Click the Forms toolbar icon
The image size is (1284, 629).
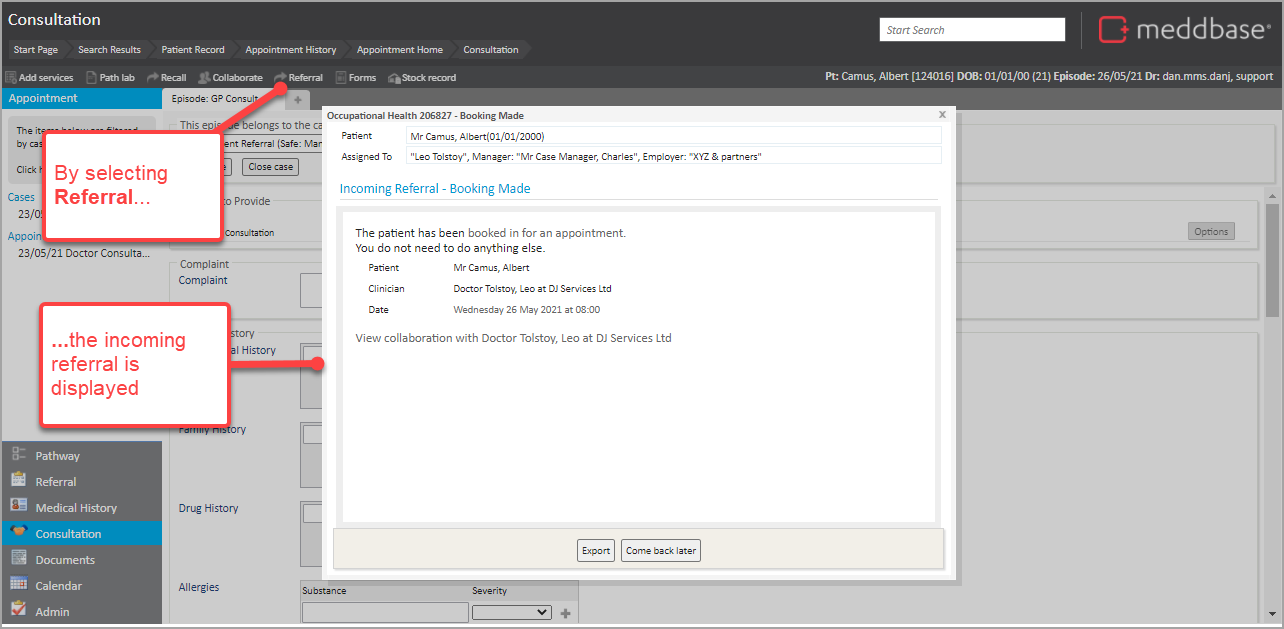click(356, 77)
